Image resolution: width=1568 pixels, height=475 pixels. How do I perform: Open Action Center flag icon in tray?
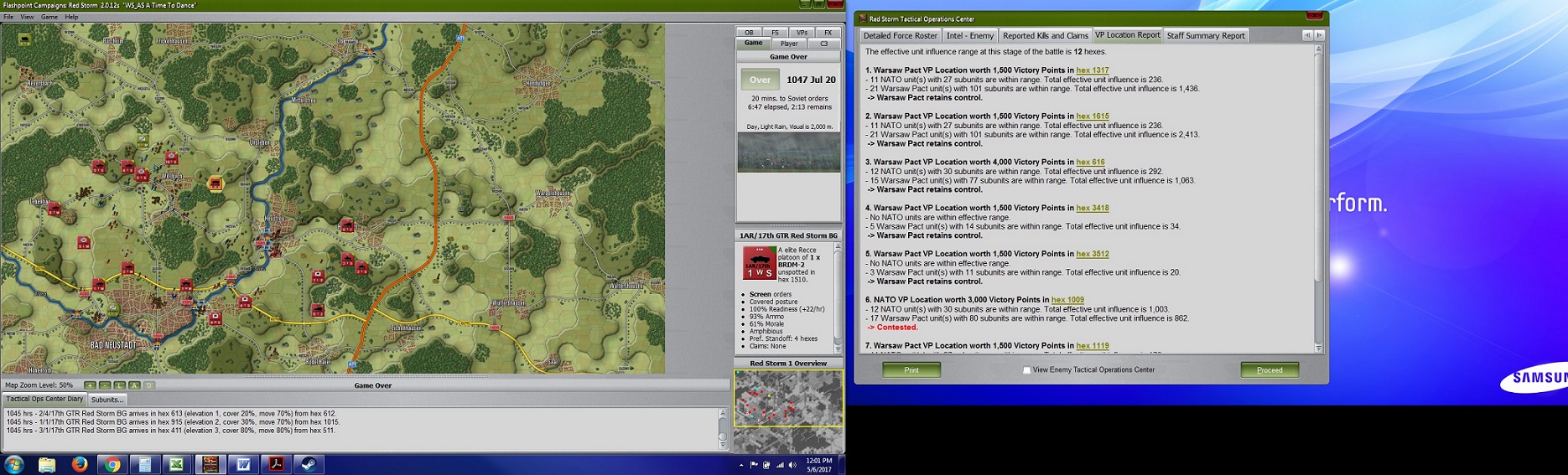754,464
